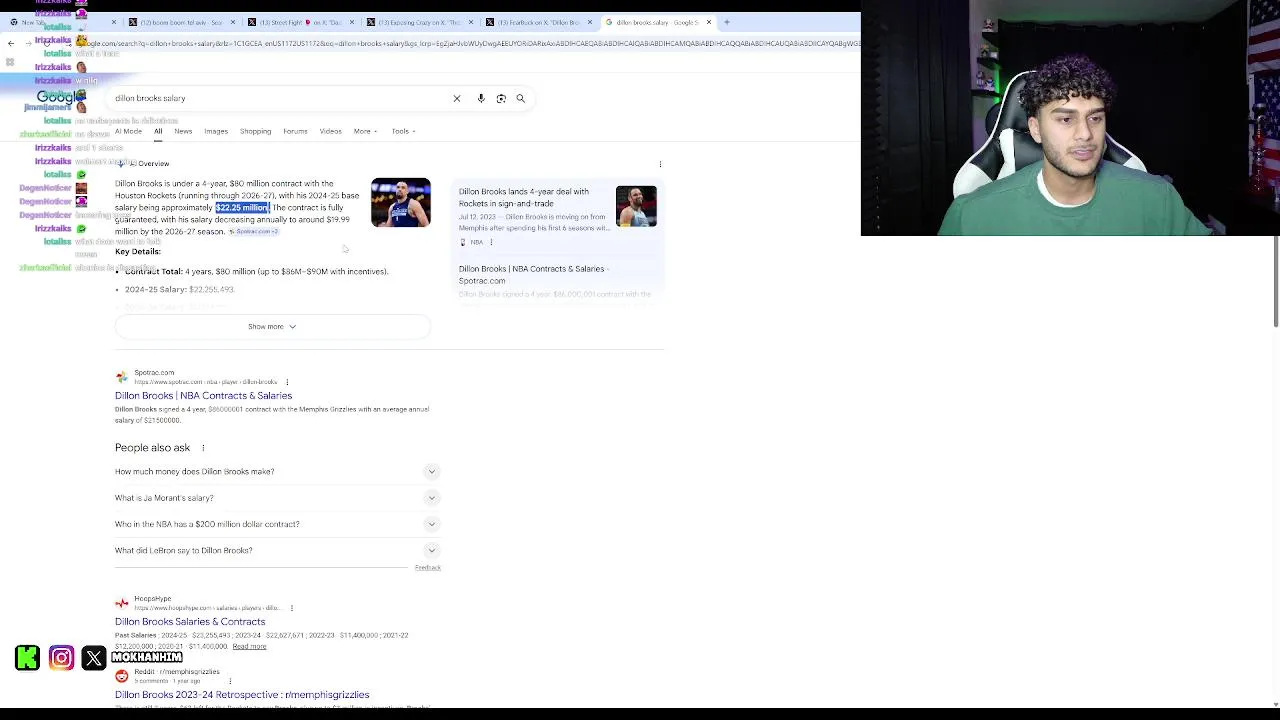Open three-dot menu next to People also ask
Viewport: 1280px width, 720px height.
coord(203,448)
